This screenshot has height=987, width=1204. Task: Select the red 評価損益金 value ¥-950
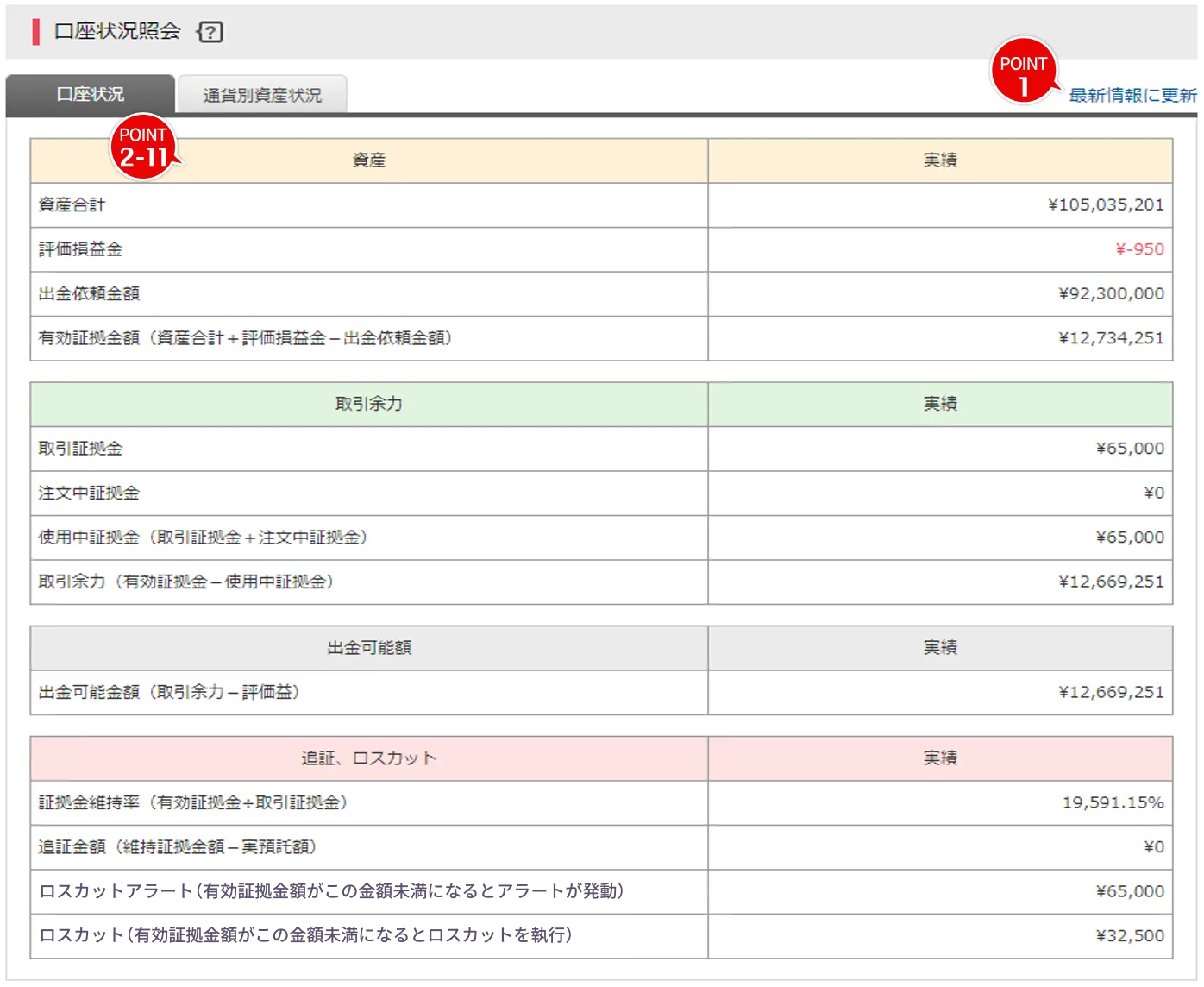(x=1138, y=249)
